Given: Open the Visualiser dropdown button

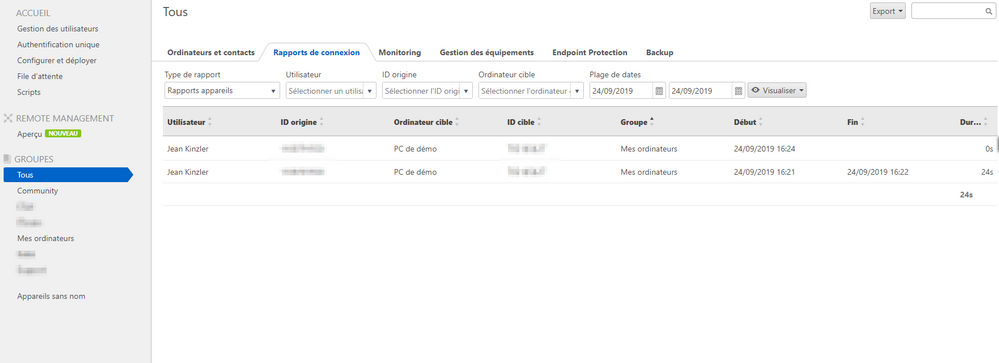Looking at the screenshot, I should [x=777, y=91].
